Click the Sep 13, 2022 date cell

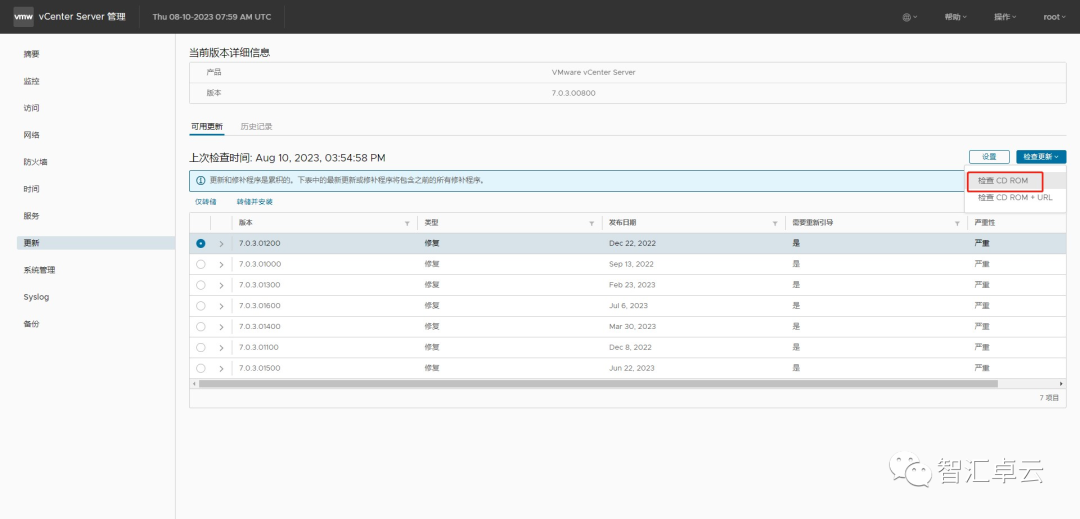click(631, 264)
